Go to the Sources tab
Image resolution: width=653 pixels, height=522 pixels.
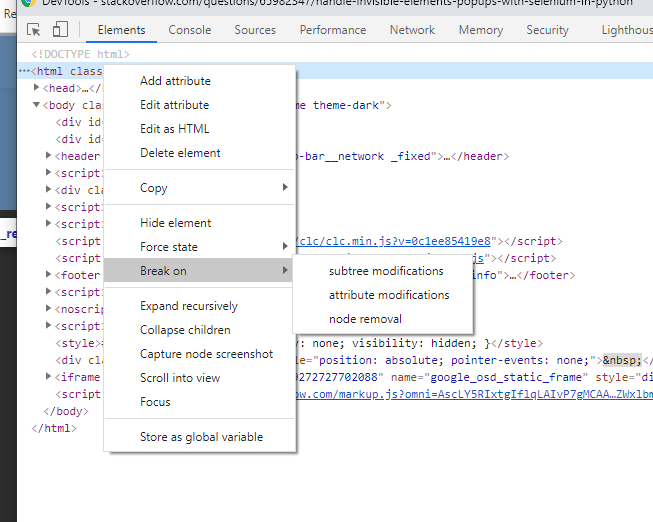255,30
